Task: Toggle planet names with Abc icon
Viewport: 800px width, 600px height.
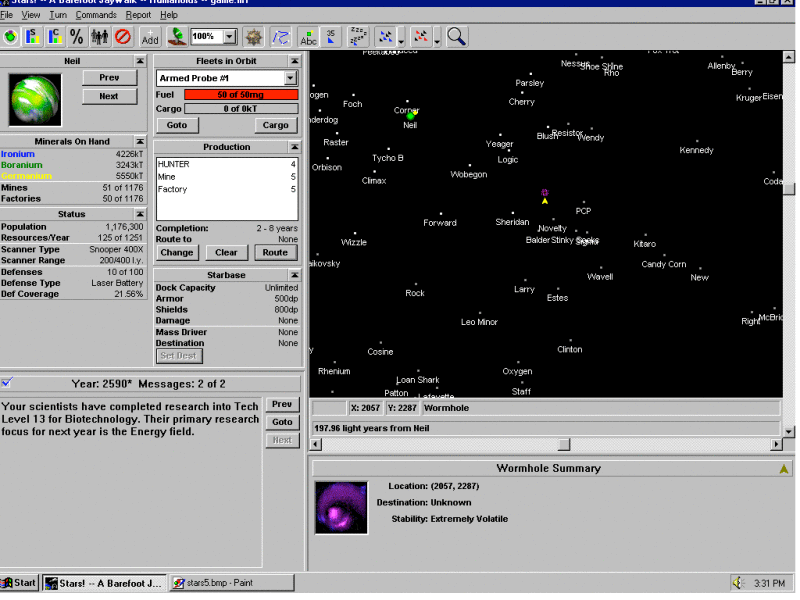Action: (308, 37)
